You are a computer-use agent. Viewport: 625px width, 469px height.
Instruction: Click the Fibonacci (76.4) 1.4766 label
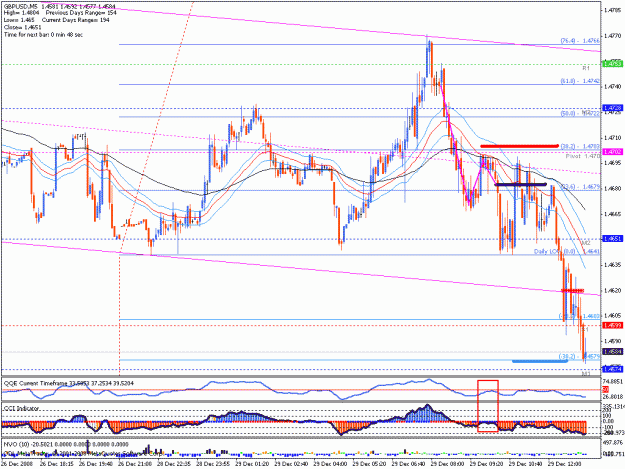coord(580,41)
